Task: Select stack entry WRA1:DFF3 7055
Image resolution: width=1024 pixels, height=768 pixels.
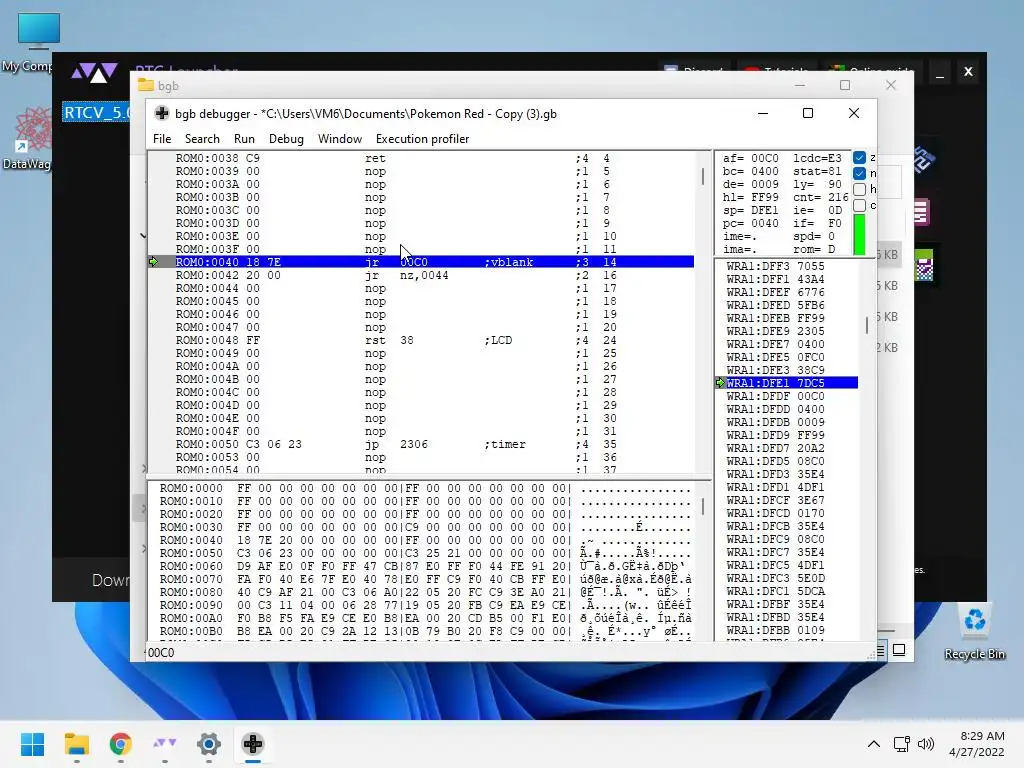Action: click(x=775, y=266)
